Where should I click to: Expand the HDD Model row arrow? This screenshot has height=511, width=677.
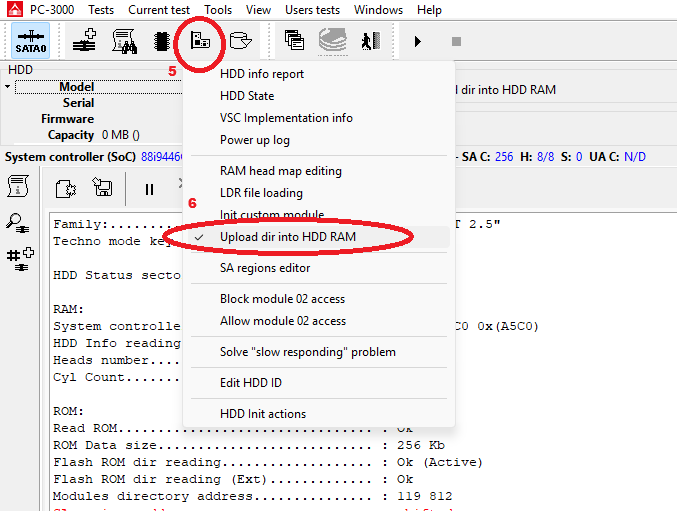pos(9,87)
